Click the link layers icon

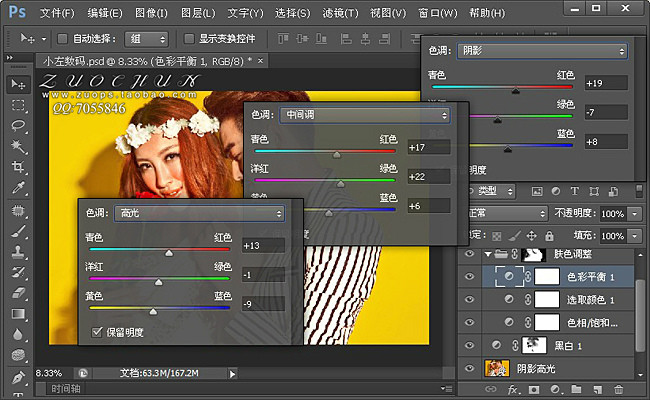491,389
